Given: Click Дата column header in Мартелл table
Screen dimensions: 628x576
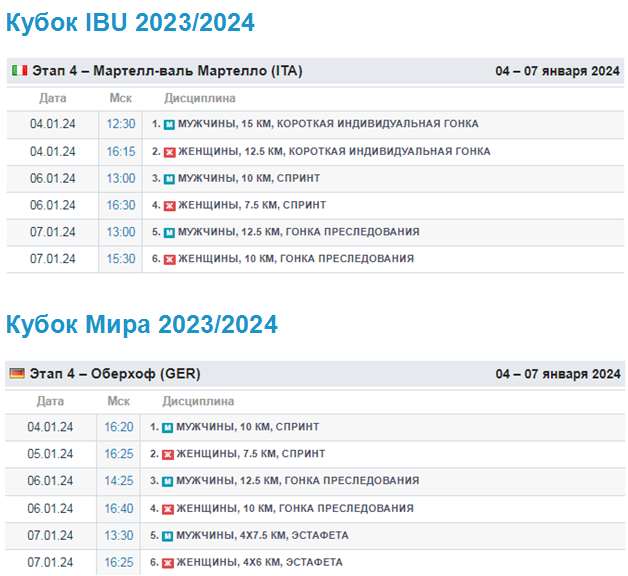Looking at the screenshot, I should click(53, 98).
